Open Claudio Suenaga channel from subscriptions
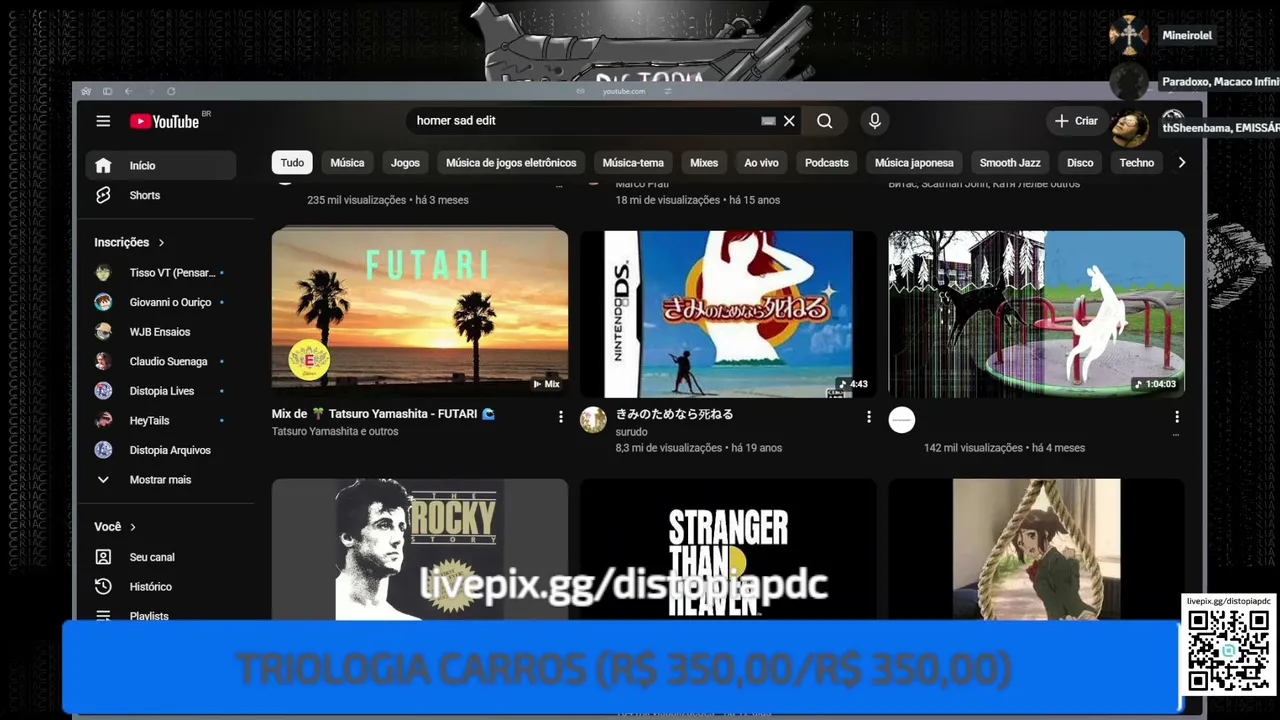 click(x=161, y=361)
